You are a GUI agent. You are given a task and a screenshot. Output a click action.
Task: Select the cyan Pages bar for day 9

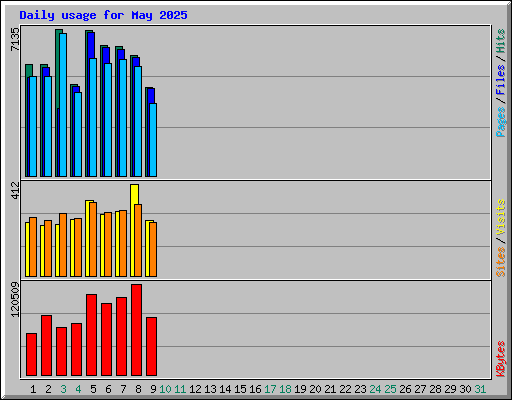pyautogui.click(x=153, y=140)
